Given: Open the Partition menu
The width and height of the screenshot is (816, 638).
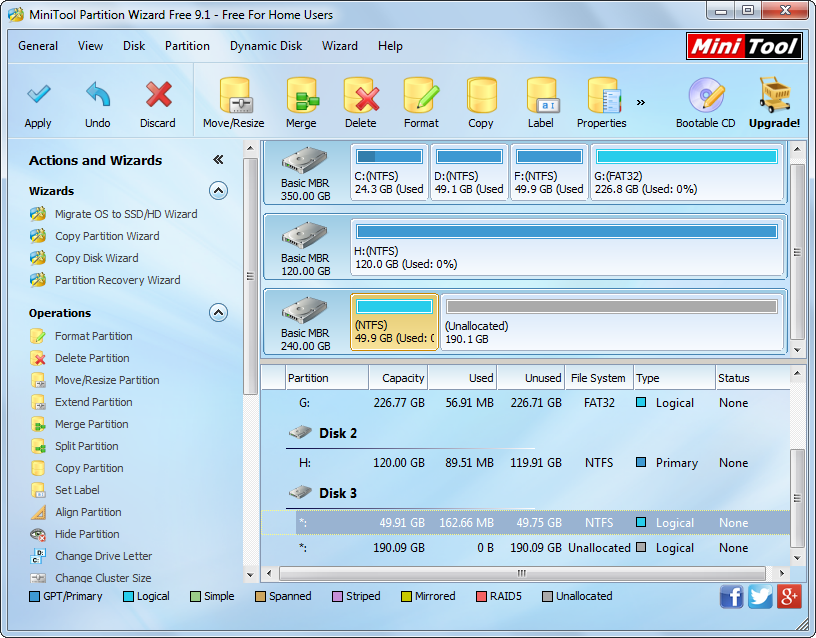Looking at the screenshot, I should [187, 46].
